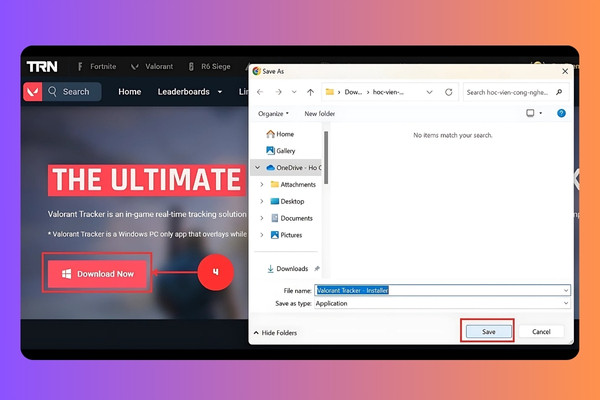The image size is (600, 400).
Task: Click the Refresh icon in the address bar
Action: (x=448, y=92)
